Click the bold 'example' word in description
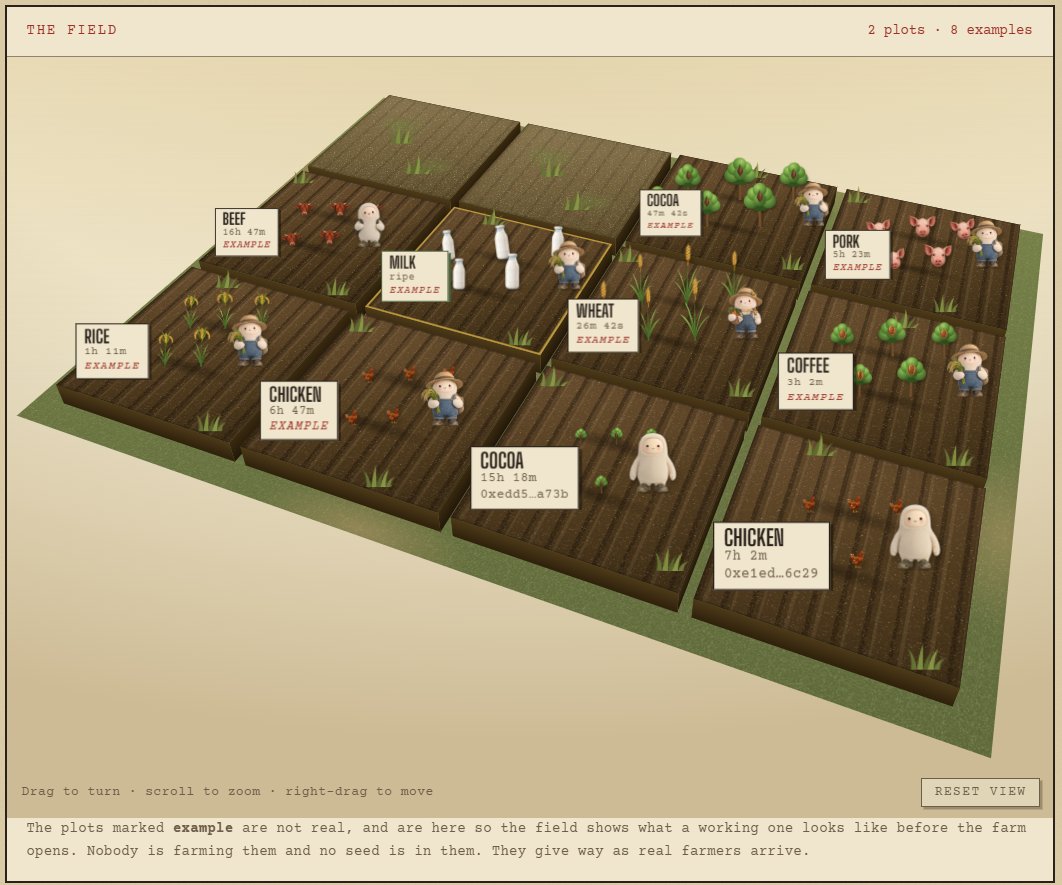This screenshot has width=1062, height=885. pos(203,827)
